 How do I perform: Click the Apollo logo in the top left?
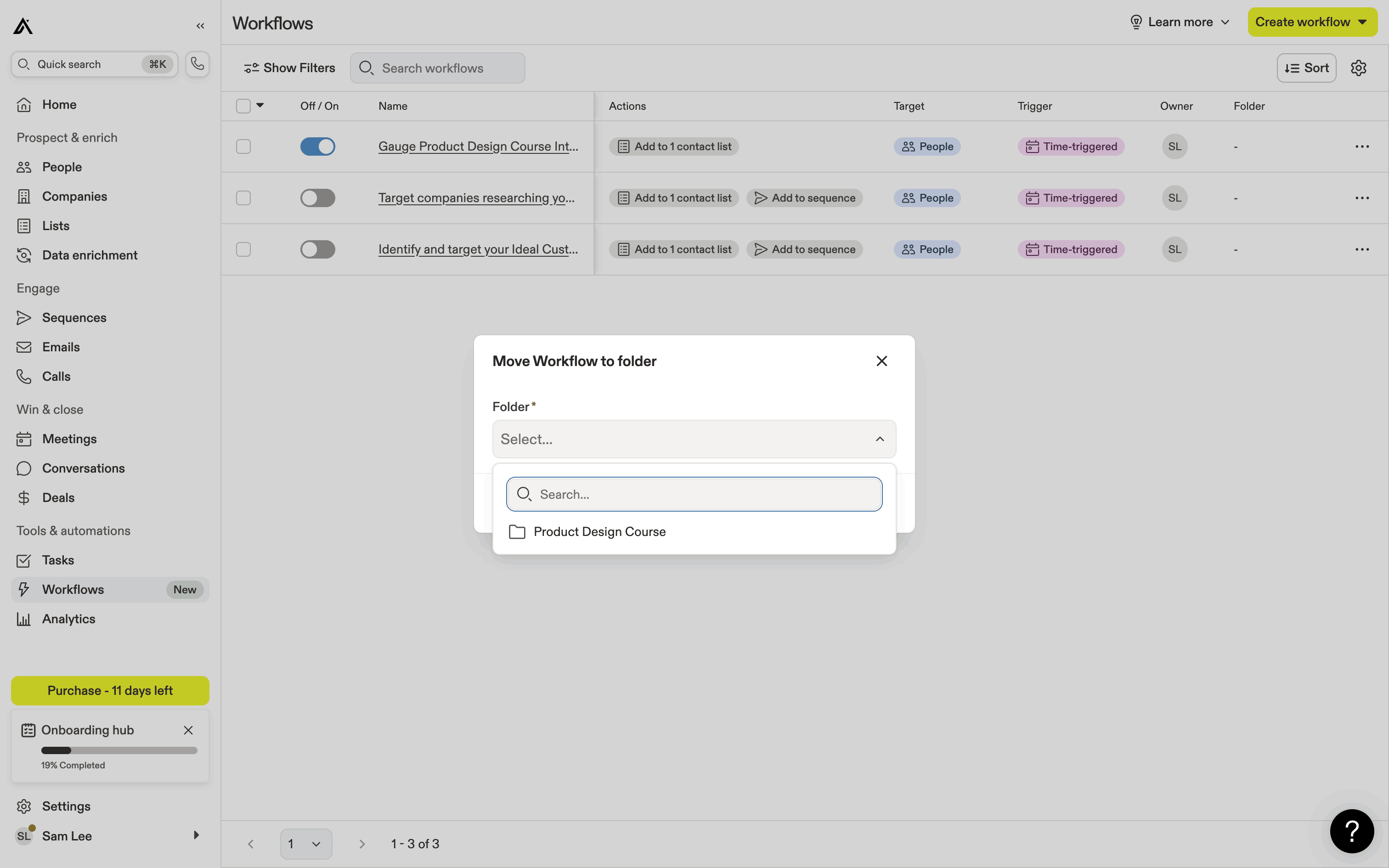point(23,26)
